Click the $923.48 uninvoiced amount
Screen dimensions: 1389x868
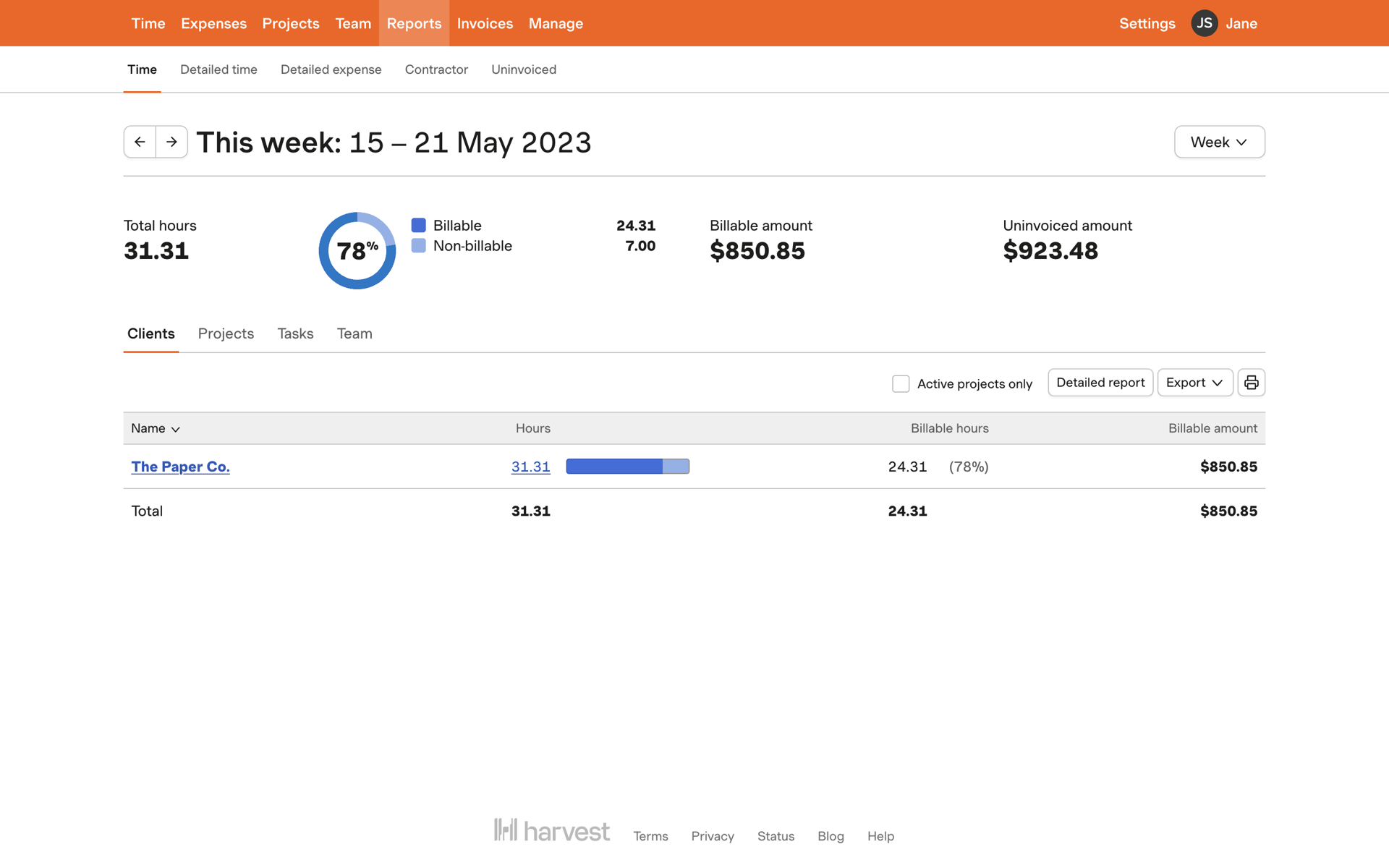[1050, 251]
